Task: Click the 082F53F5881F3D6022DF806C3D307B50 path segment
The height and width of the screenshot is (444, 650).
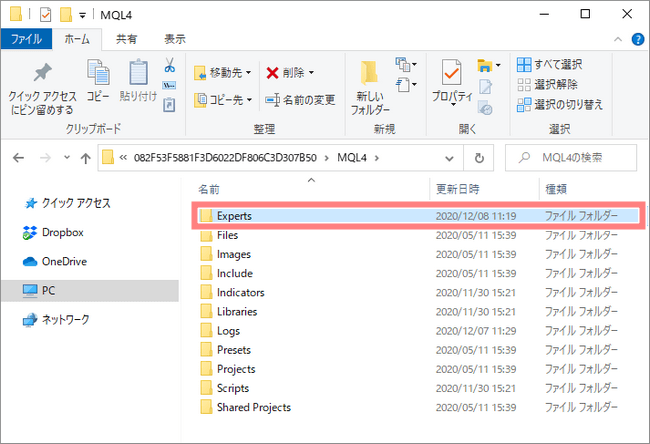Action: click(x=225, y=158)
